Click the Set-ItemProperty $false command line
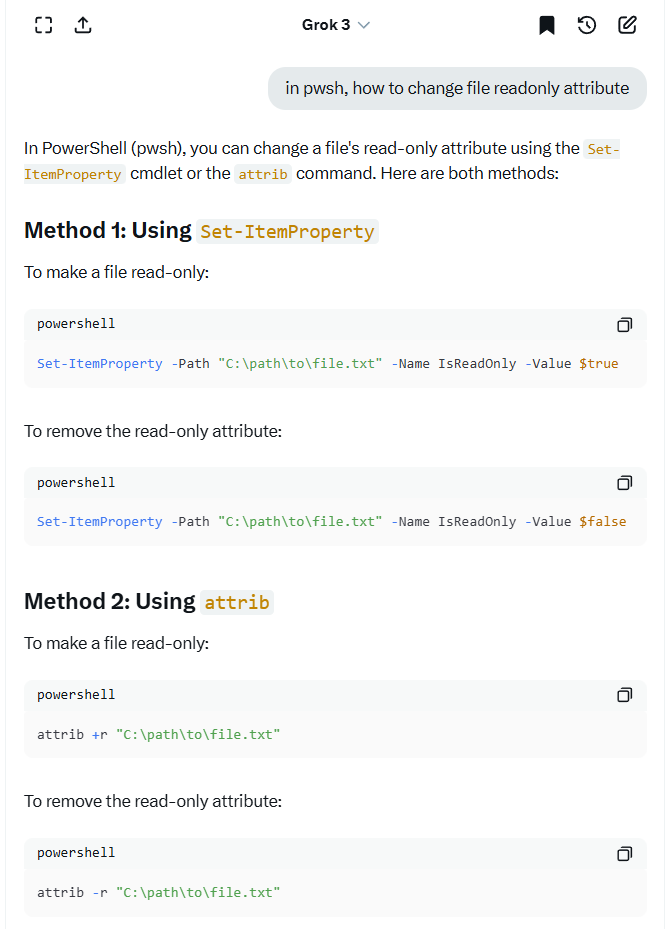Image resolution: width=666 pixels, height=929 pixels. [331, 522]
